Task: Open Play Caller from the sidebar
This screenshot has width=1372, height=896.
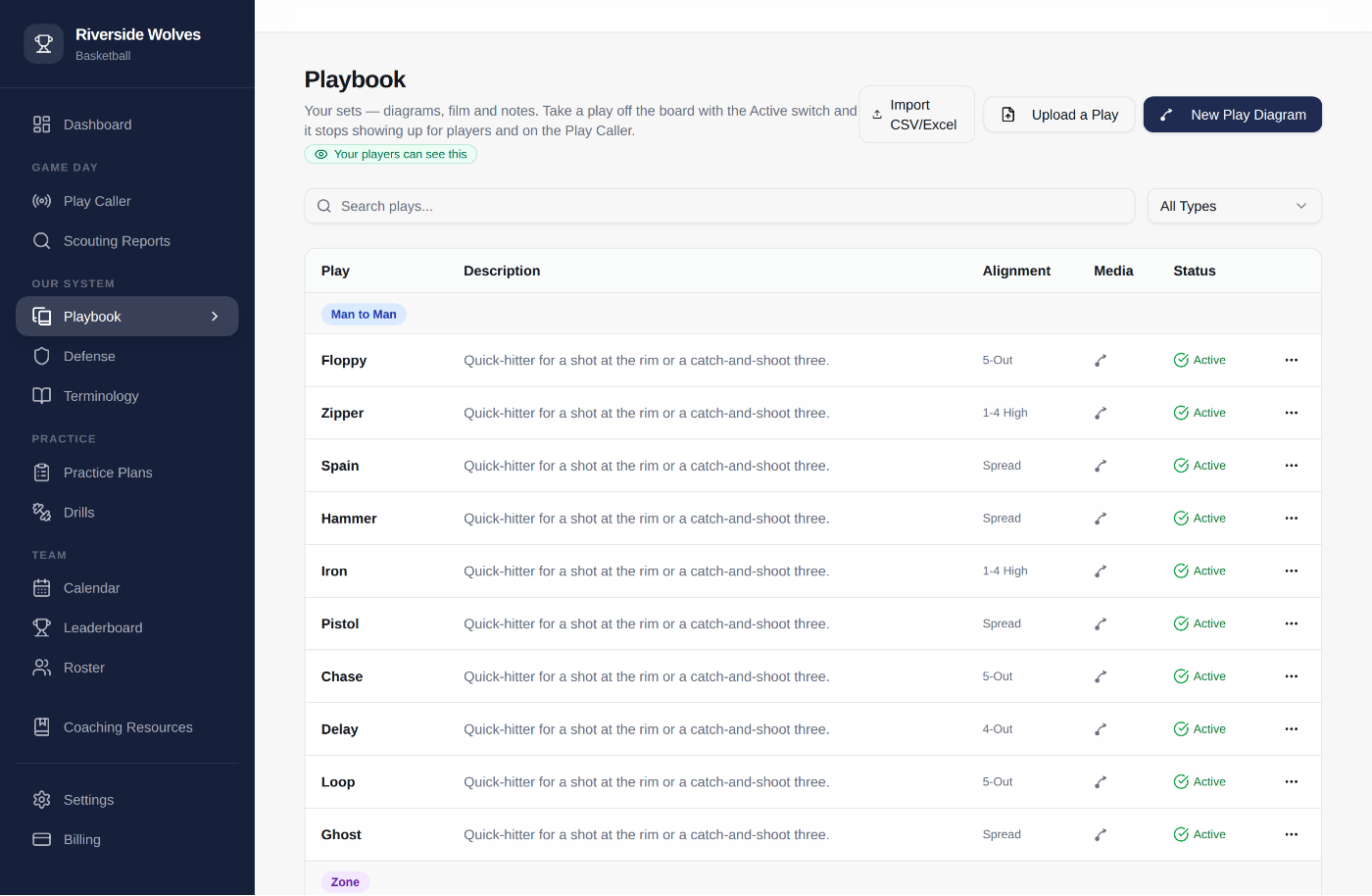Action: [x=127, y=201]
